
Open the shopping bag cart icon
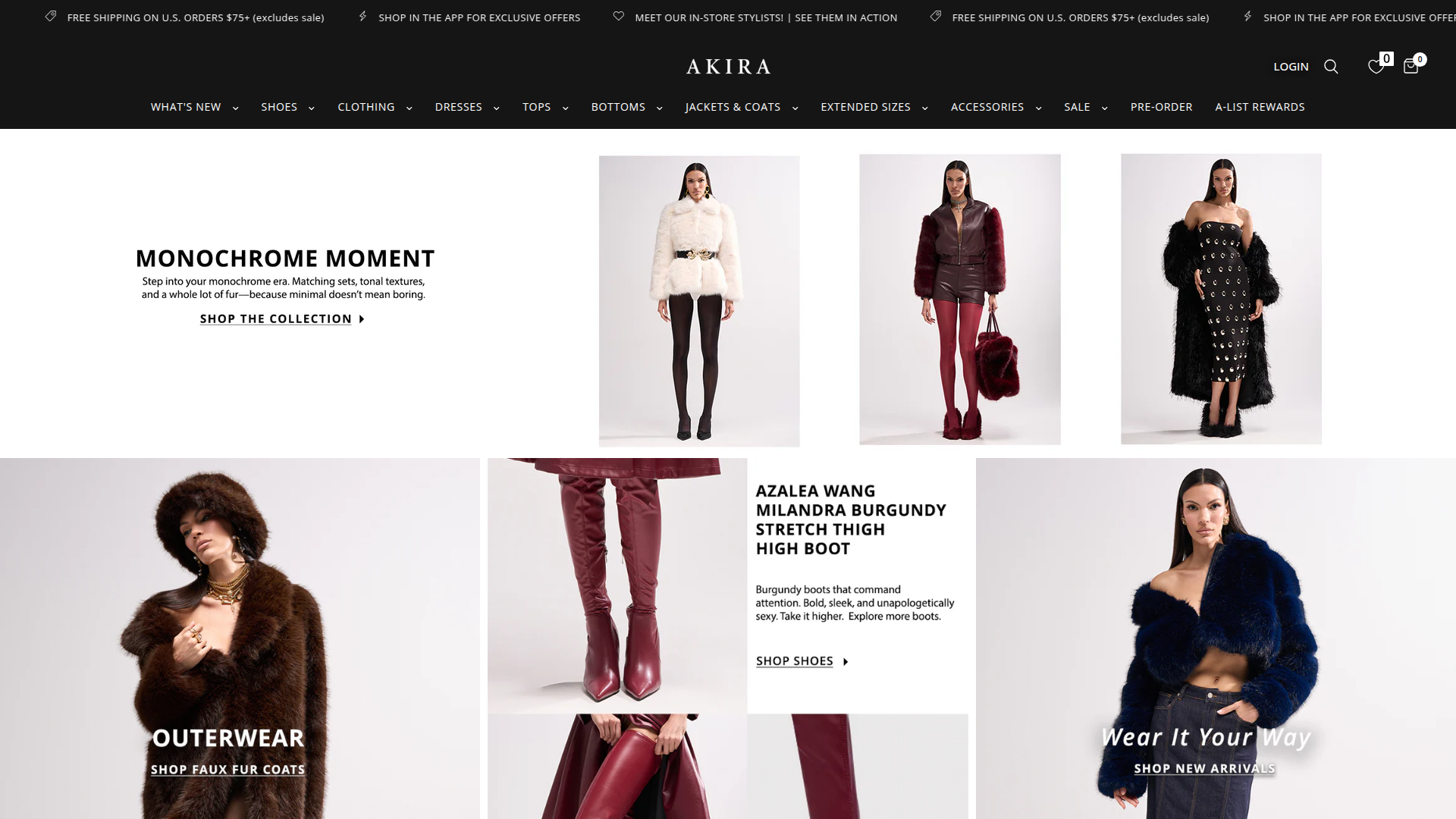(1410, 67)
